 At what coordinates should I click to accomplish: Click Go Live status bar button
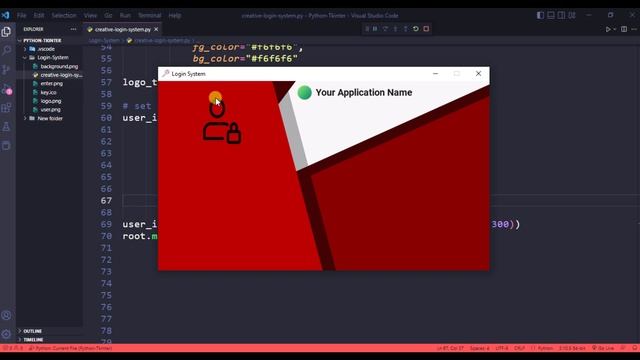[x=603, y=348]
